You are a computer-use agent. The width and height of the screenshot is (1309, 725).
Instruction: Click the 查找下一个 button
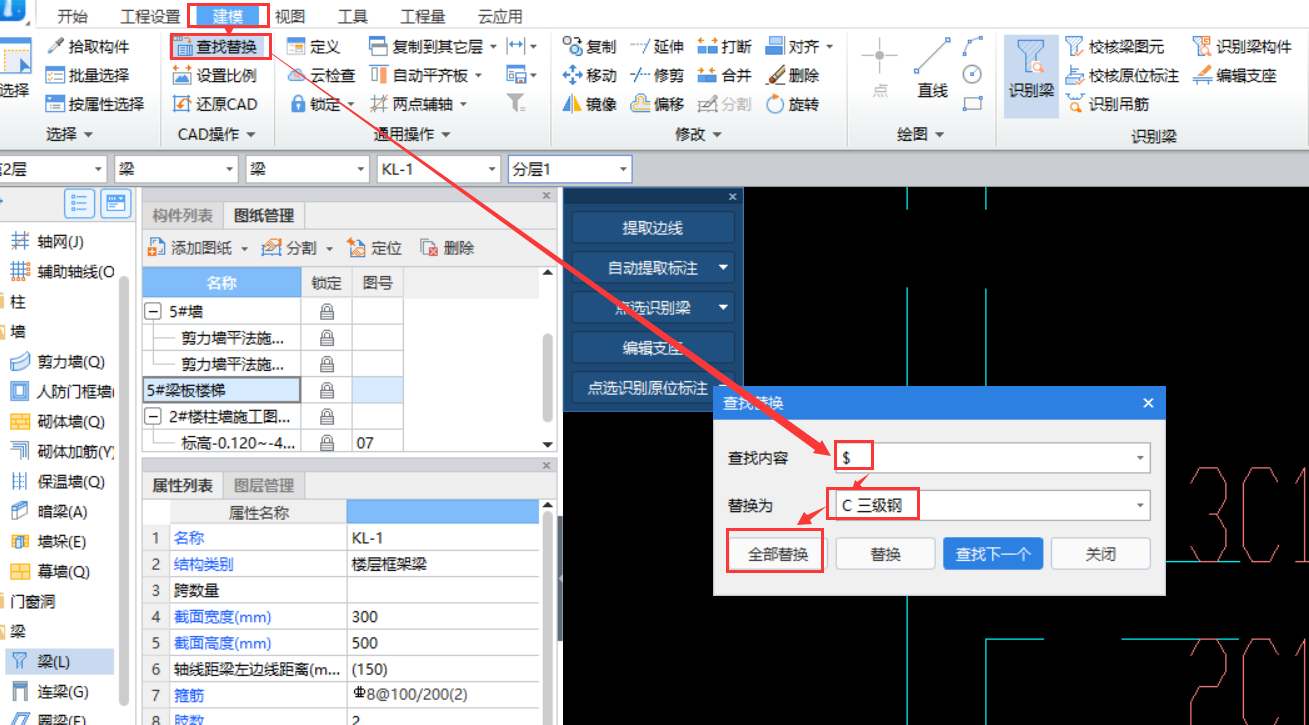pyautogui.click(x=993, y=554)
